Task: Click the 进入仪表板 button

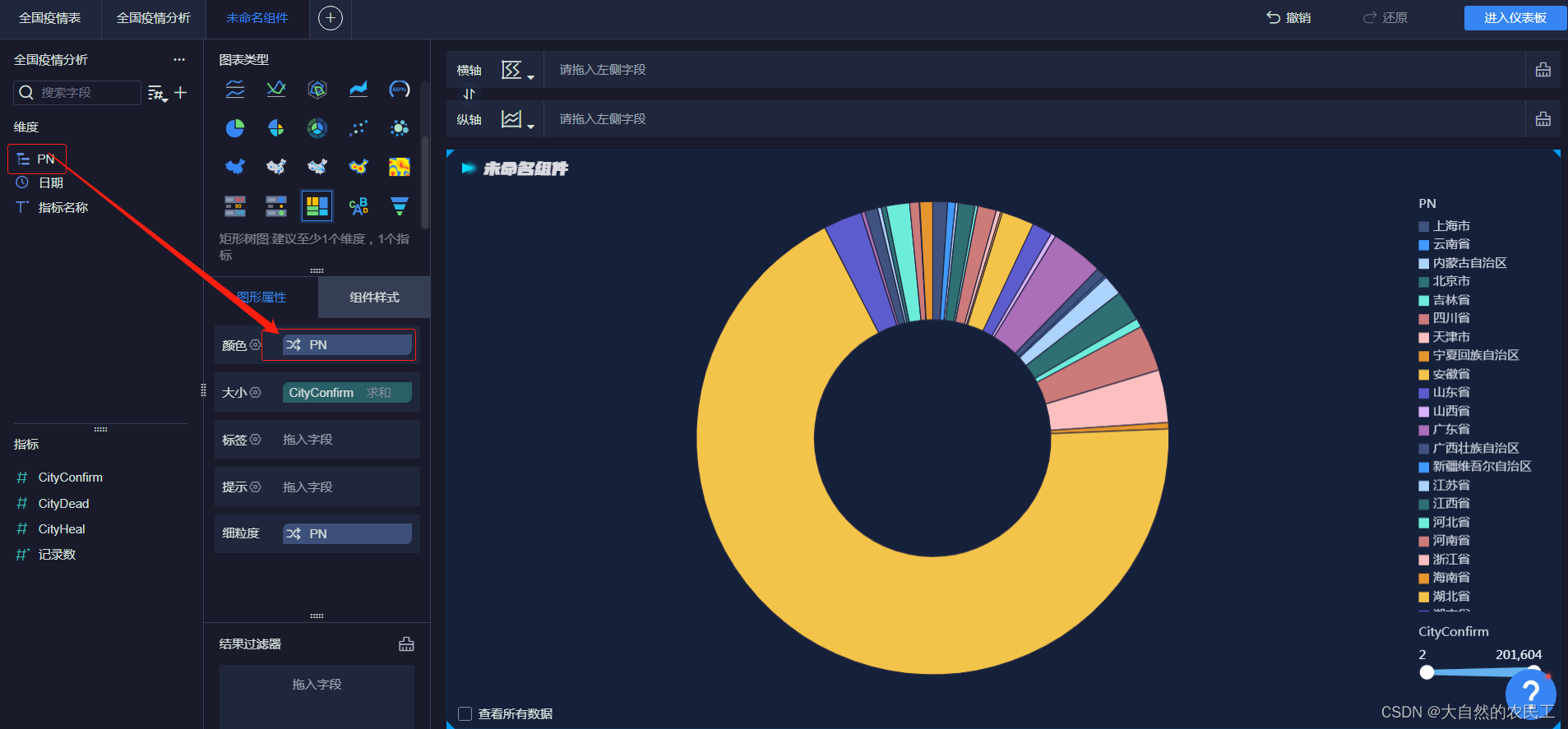Action: (1515, 18)
